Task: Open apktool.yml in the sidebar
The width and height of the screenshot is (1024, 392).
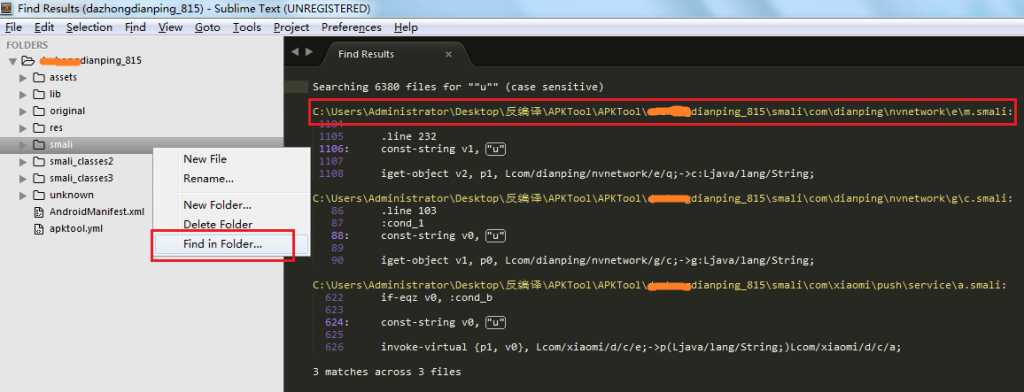Action: pos(76,229)
